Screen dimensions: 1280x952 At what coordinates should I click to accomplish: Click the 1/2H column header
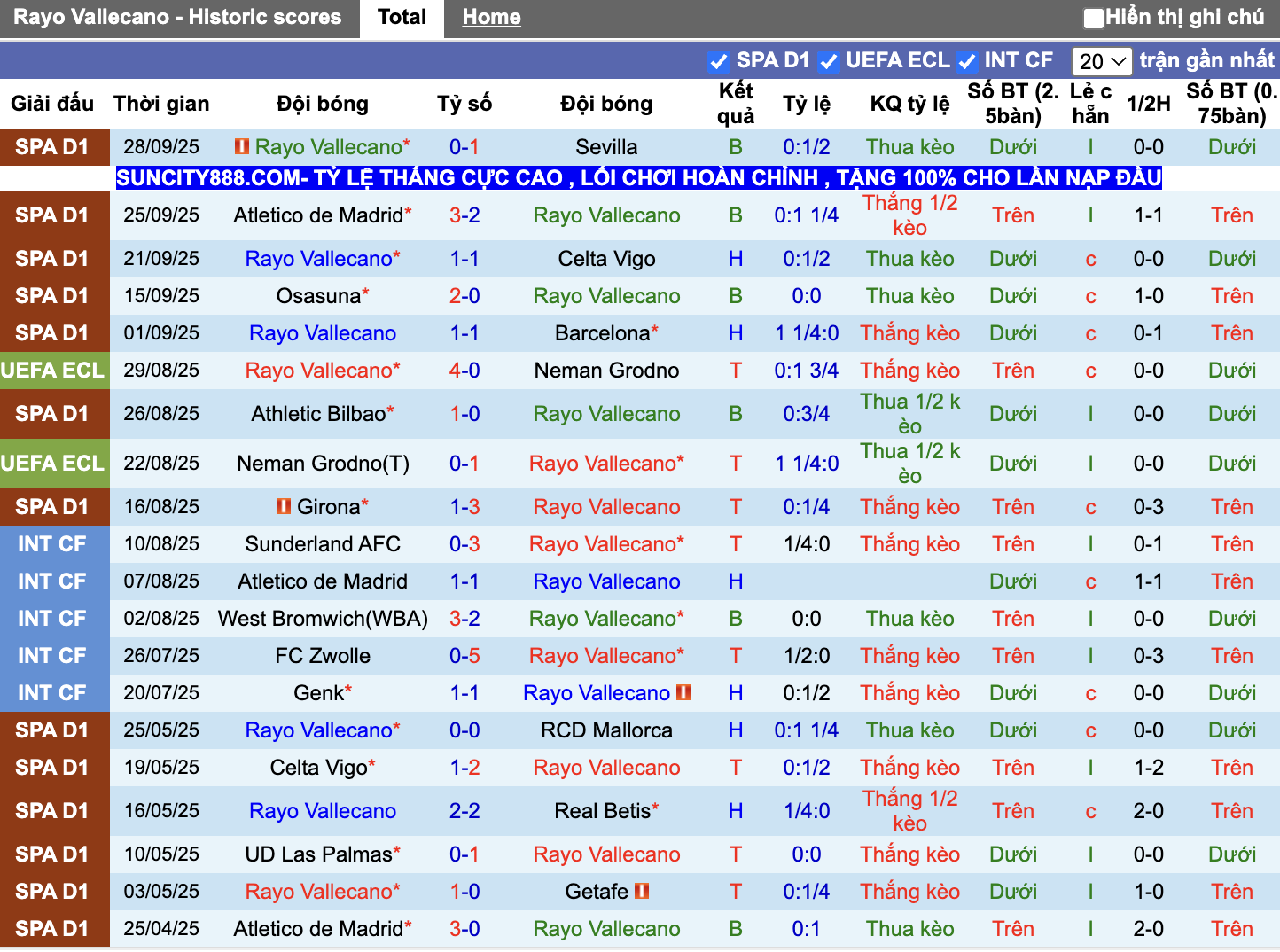point(1149,104)
